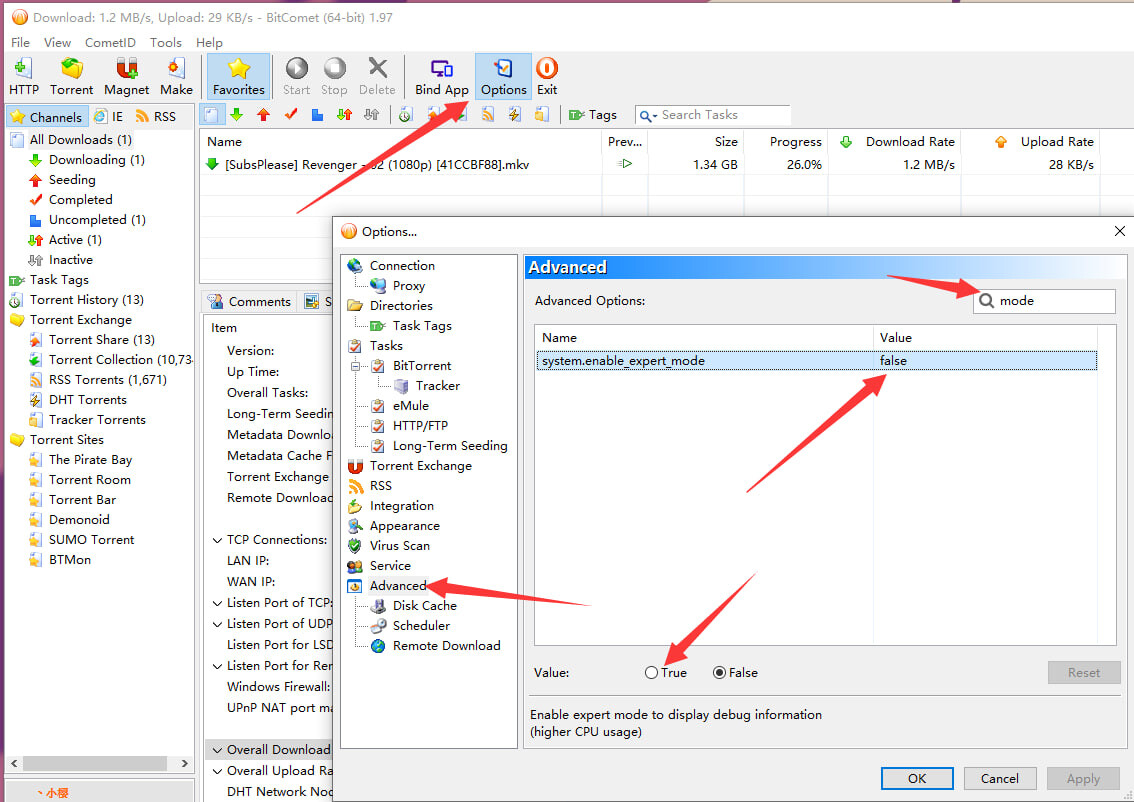Viewport: 1134px width, 802px height.
Task: Select the Disk Cache options page
Action: 424,606
